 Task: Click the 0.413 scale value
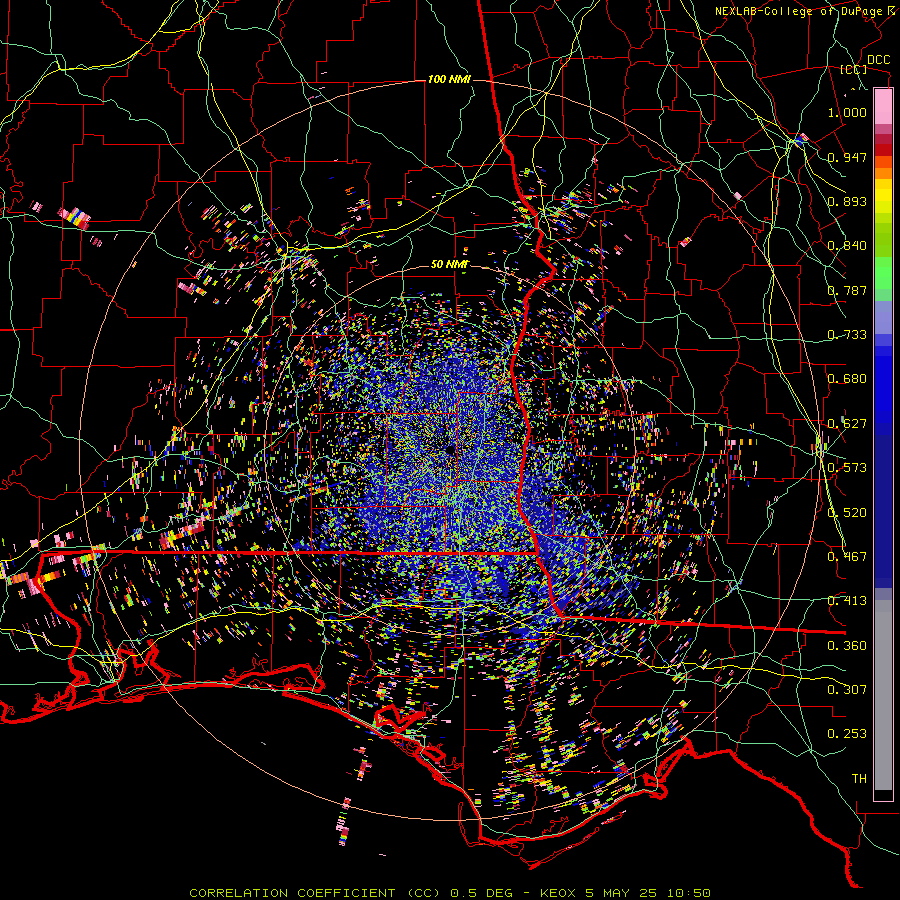(847, 601)
